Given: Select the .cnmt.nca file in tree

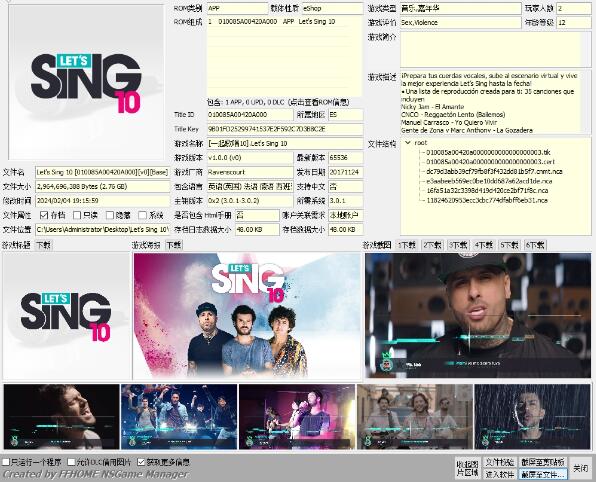Looking at the screenshot, I should tap(494, 171).
